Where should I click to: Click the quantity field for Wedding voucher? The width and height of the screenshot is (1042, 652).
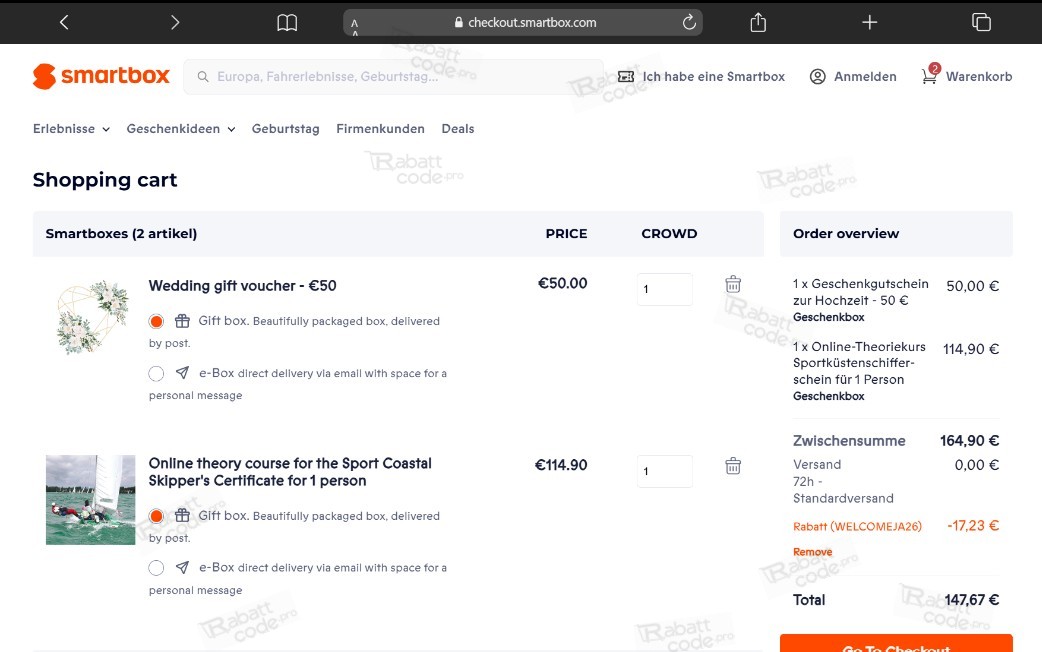665,289
